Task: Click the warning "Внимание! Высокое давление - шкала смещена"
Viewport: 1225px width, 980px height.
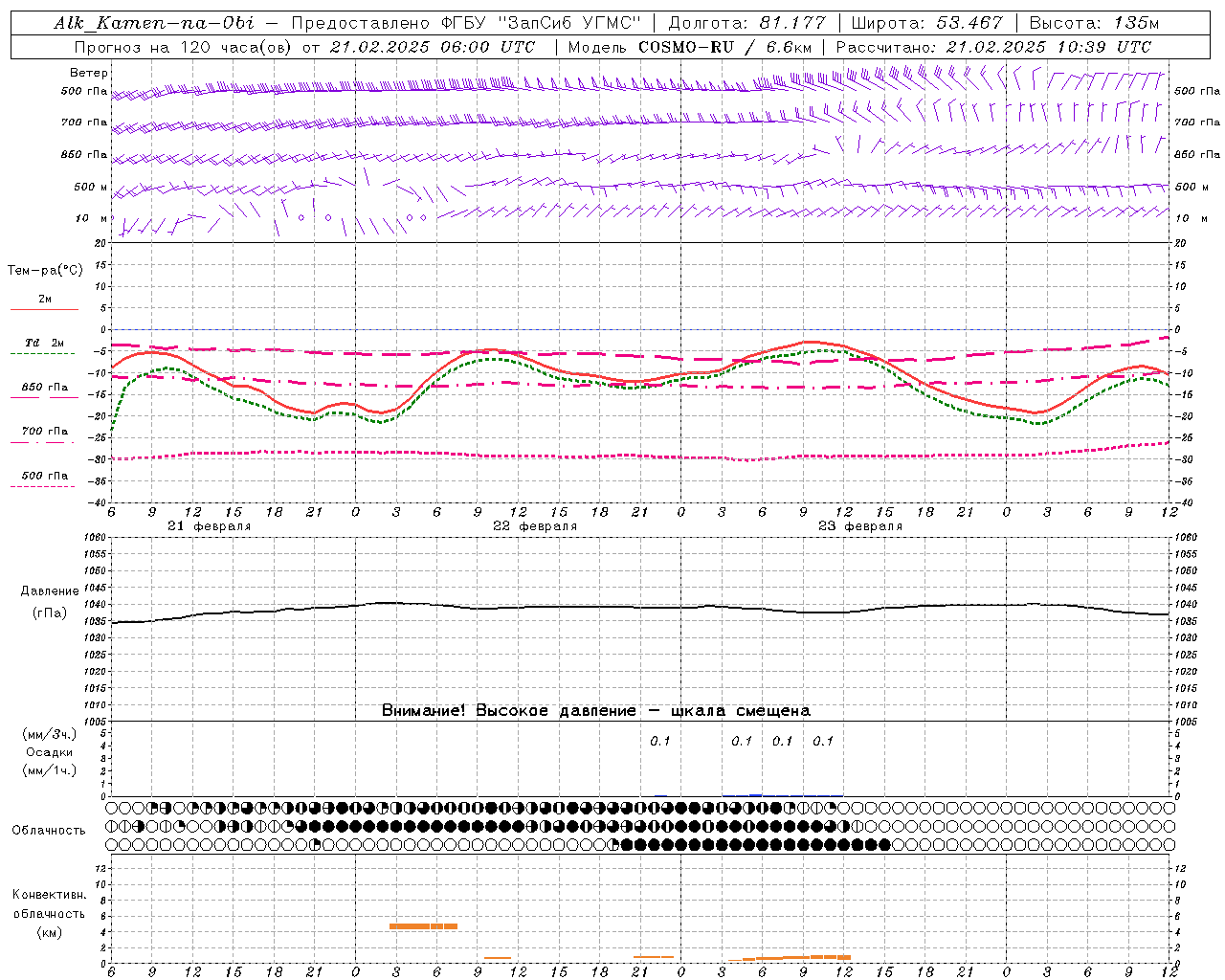Action: click(596, 711)
